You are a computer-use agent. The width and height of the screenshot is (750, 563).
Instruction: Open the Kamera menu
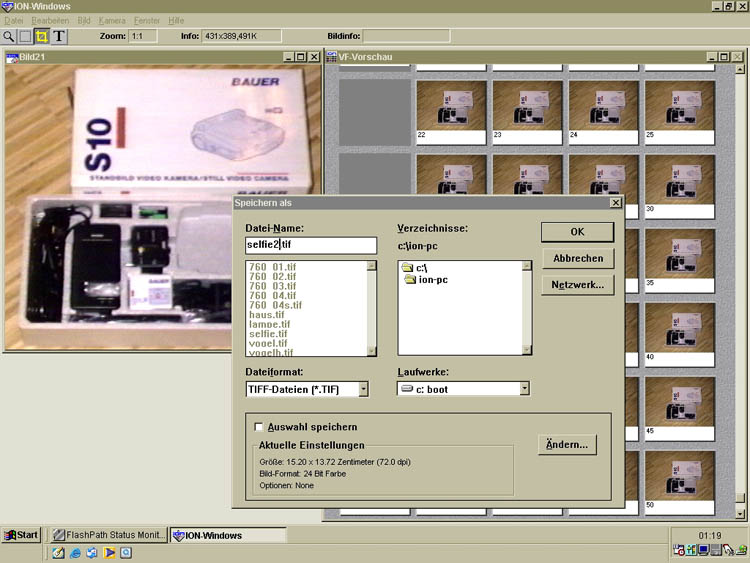[112, 21]
